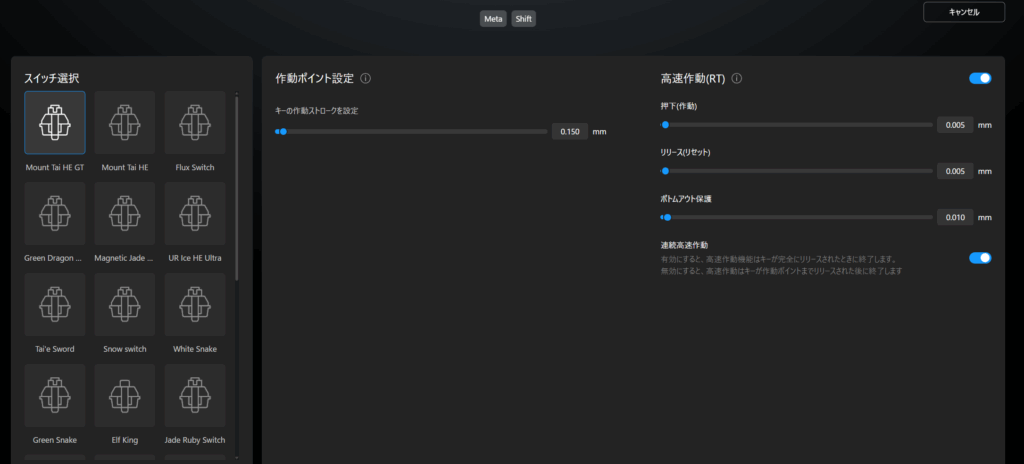Click the ボトムアウト保護 value field

coord(955,217)
